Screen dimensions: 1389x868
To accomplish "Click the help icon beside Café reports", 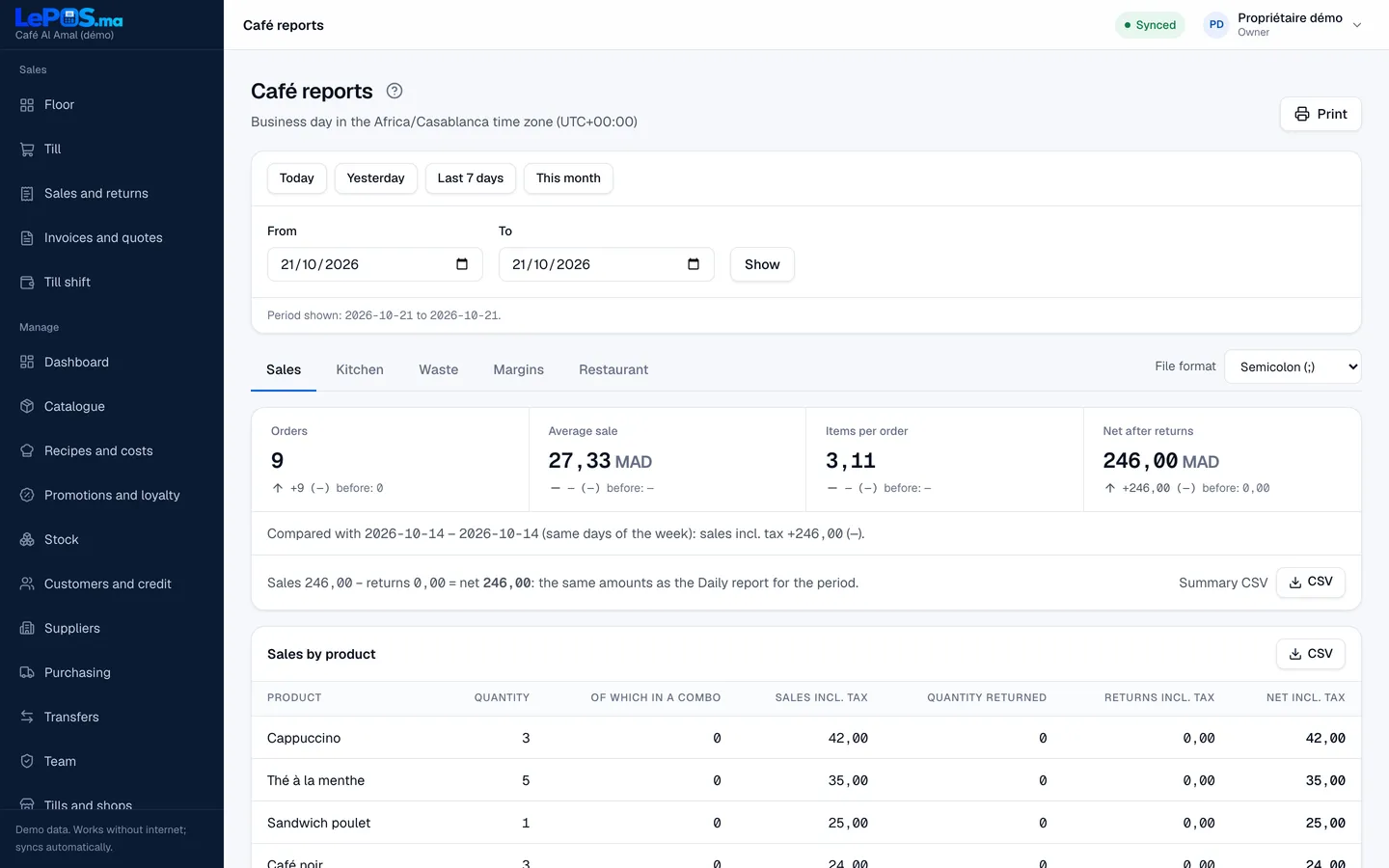I will point(395,91).
